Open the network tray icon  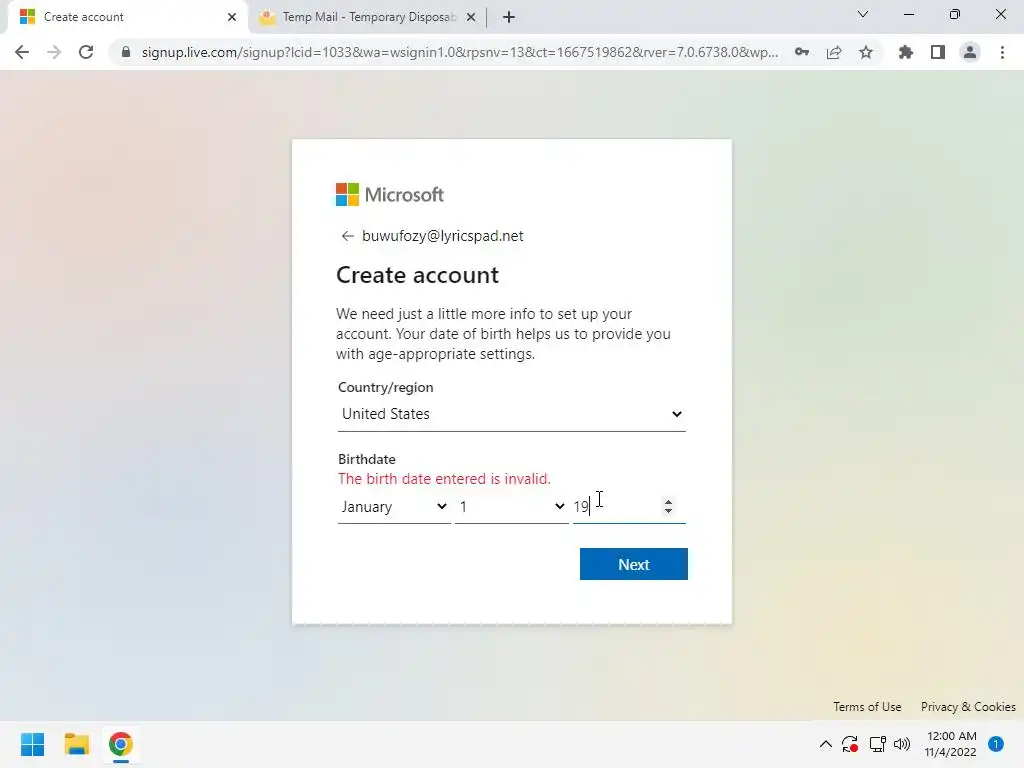tap(877, 744)
